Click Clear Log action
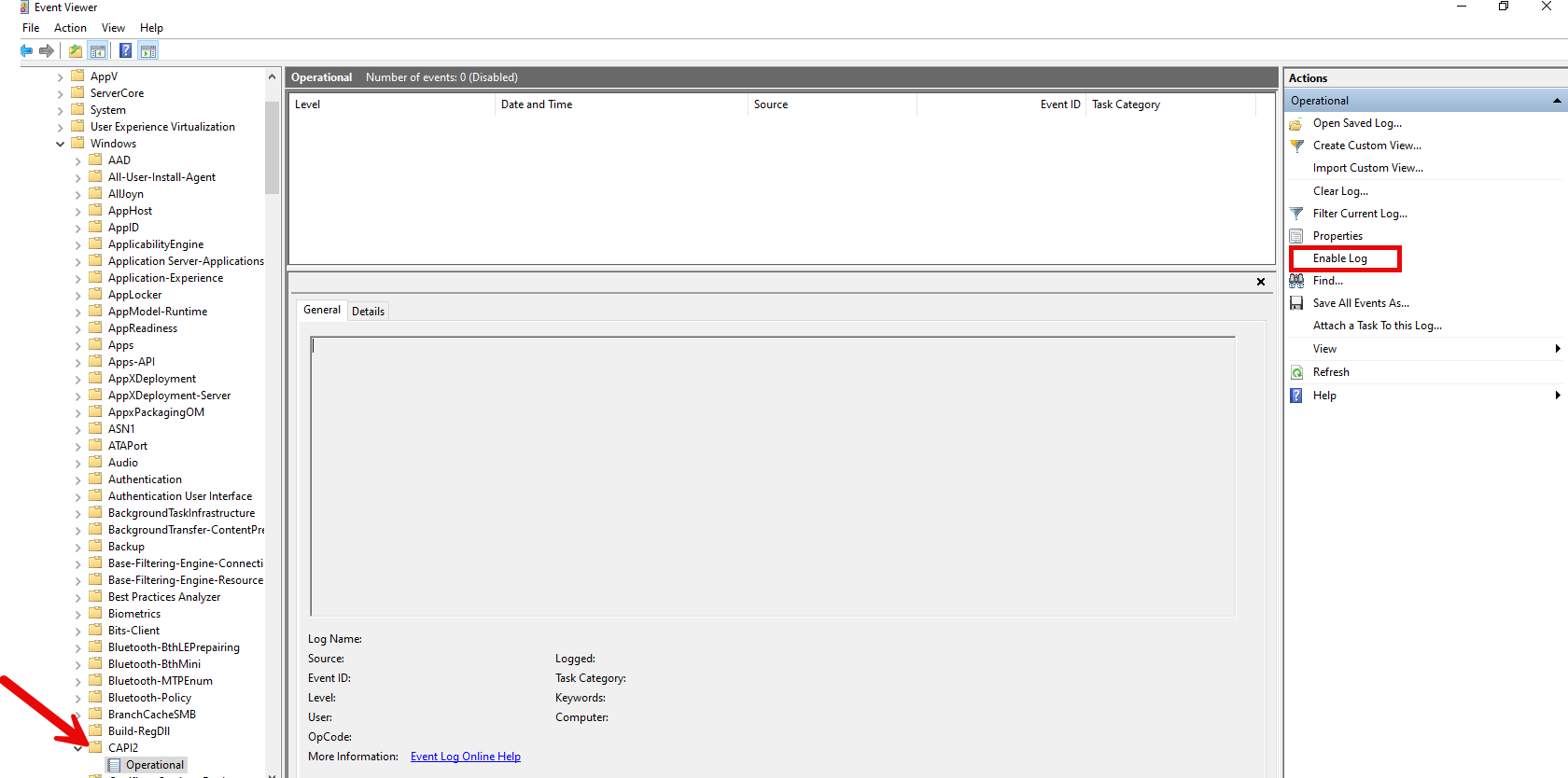This screenshot has width=1568, height=778. [x=1340, y=191]
